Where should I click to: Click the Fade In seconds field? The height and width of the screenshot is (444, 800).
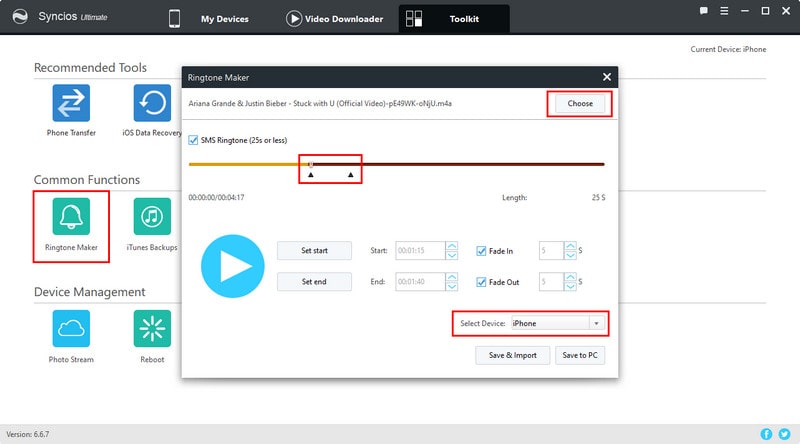[x=551, y=251]
